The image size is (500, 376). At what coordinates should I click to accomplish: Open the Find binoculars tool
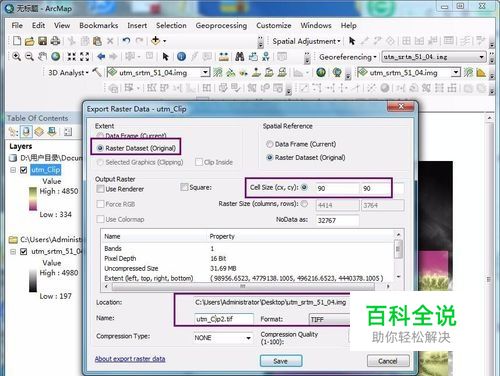240,56
